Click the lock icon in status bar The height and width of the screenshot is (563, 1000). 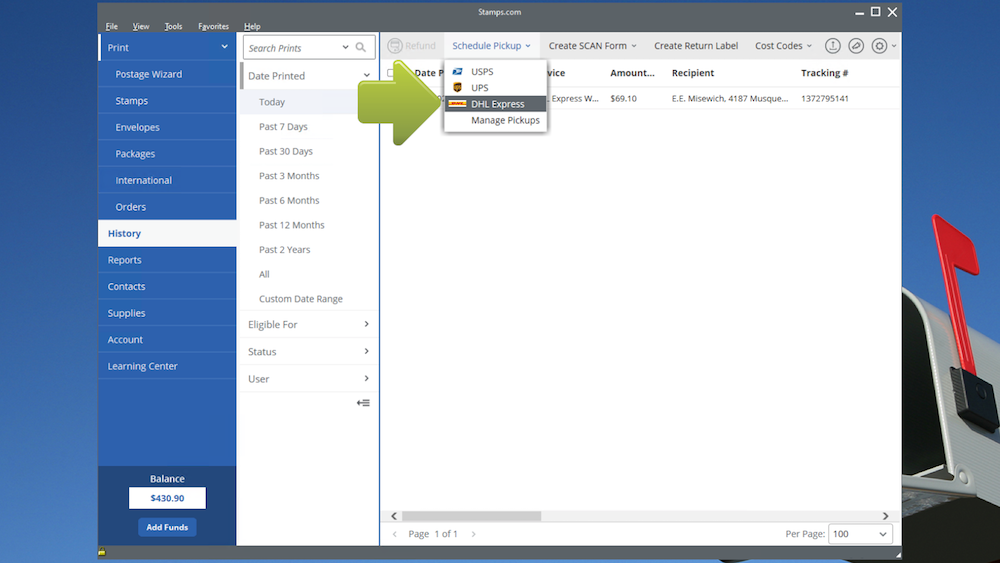click(x=102, y=552)
